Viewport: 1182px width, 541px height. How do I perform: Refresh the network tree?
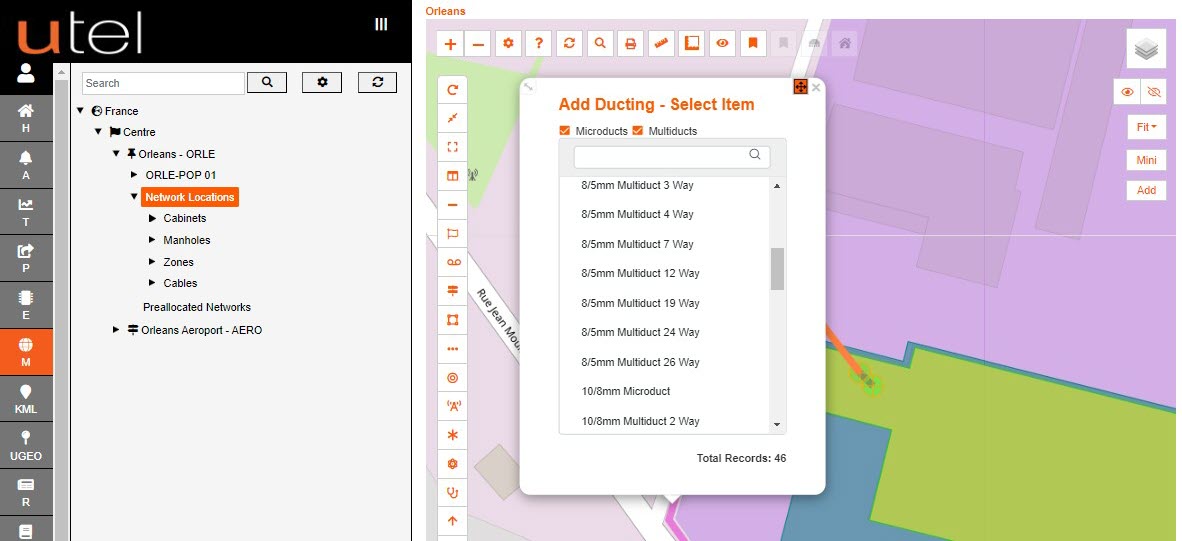[x=378, y=83]
